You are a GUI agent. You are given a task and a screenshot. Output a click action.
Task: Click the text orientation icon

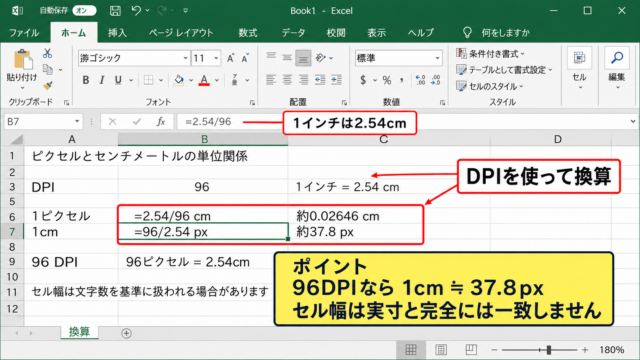tap(321, 58)
